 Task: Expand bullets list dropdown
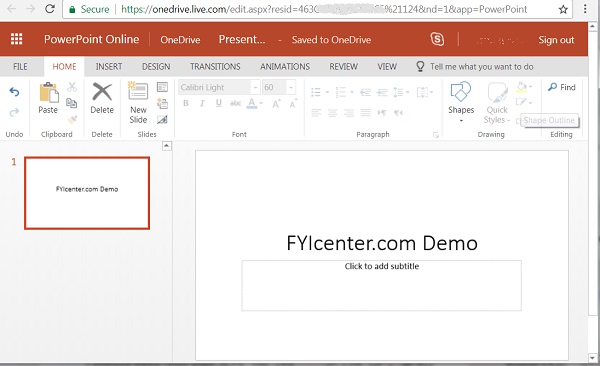point(327,92)
